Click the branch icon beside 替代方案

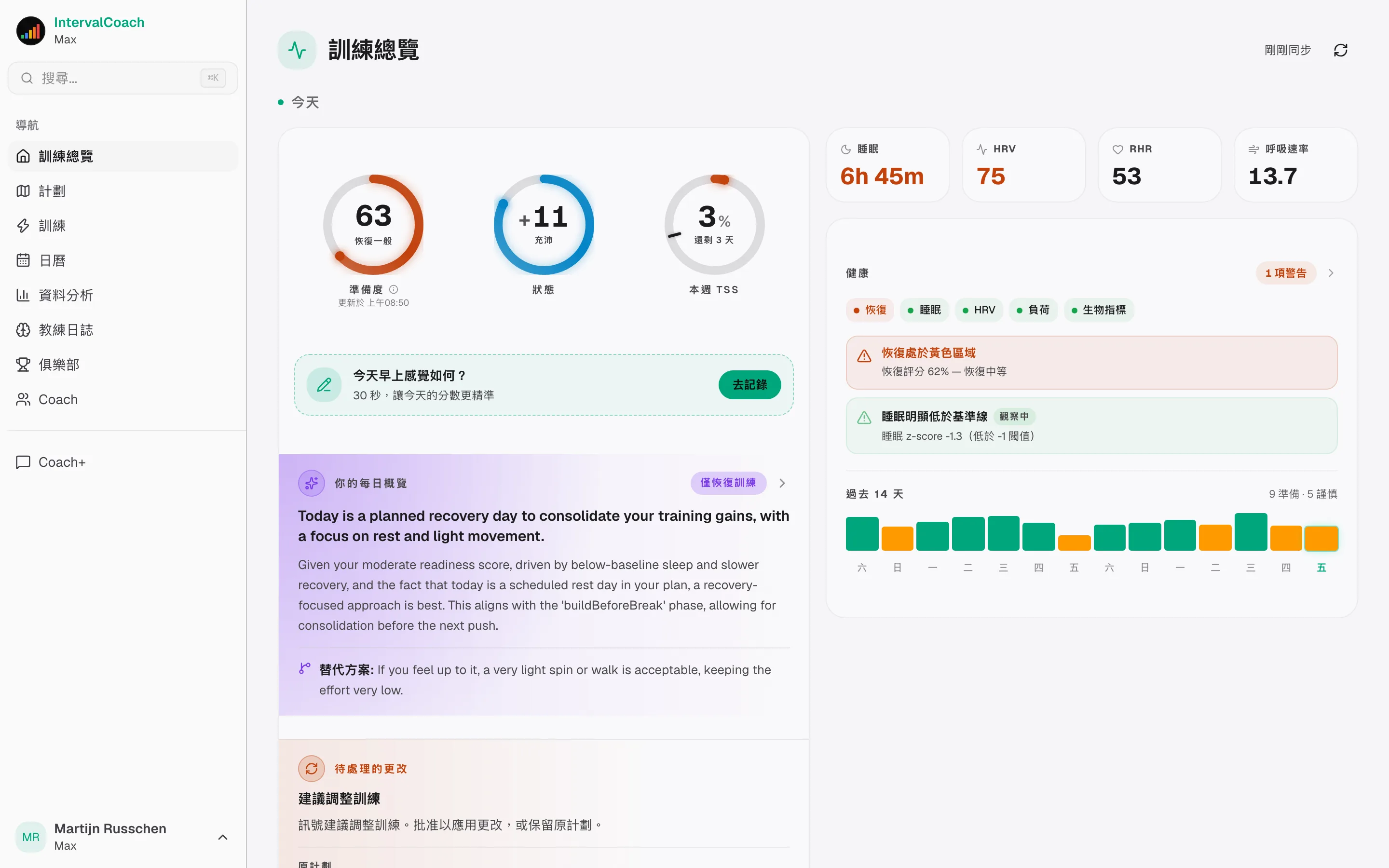[305, 668]
